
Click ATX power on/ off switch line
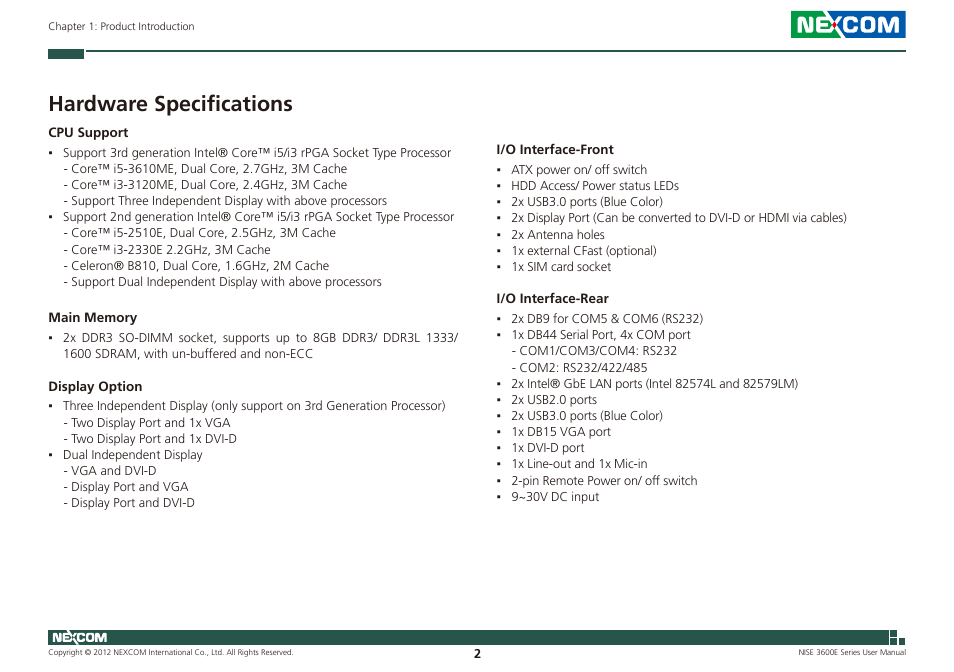click(579, 170)
